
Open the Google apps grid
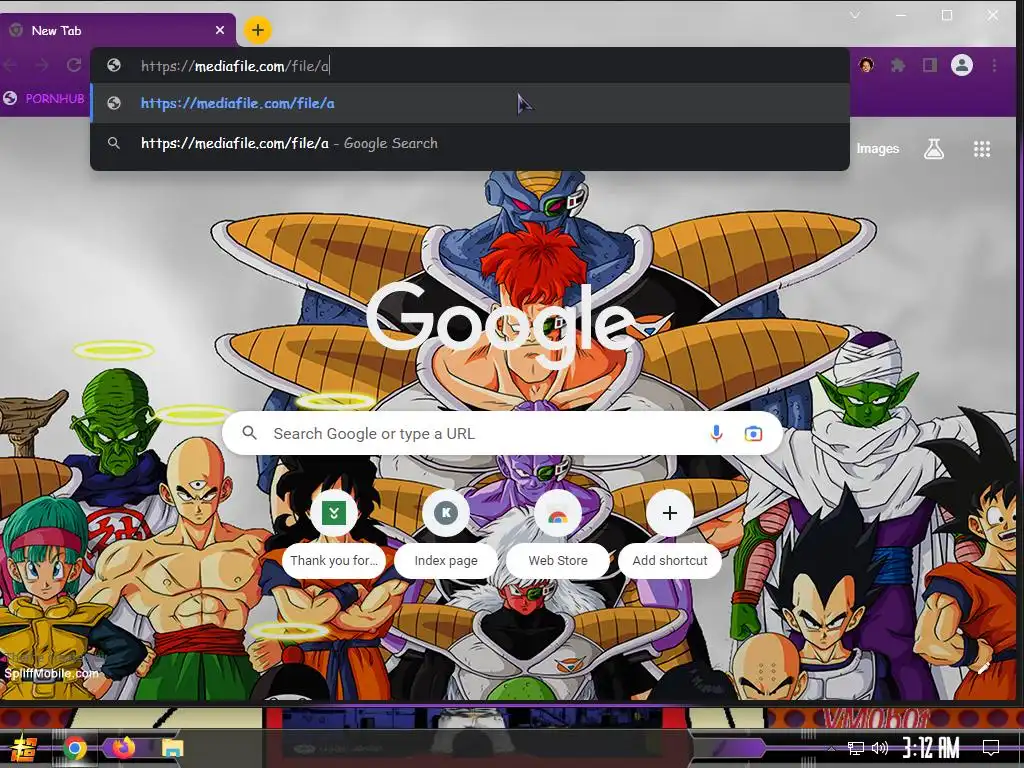click(982, 149)
